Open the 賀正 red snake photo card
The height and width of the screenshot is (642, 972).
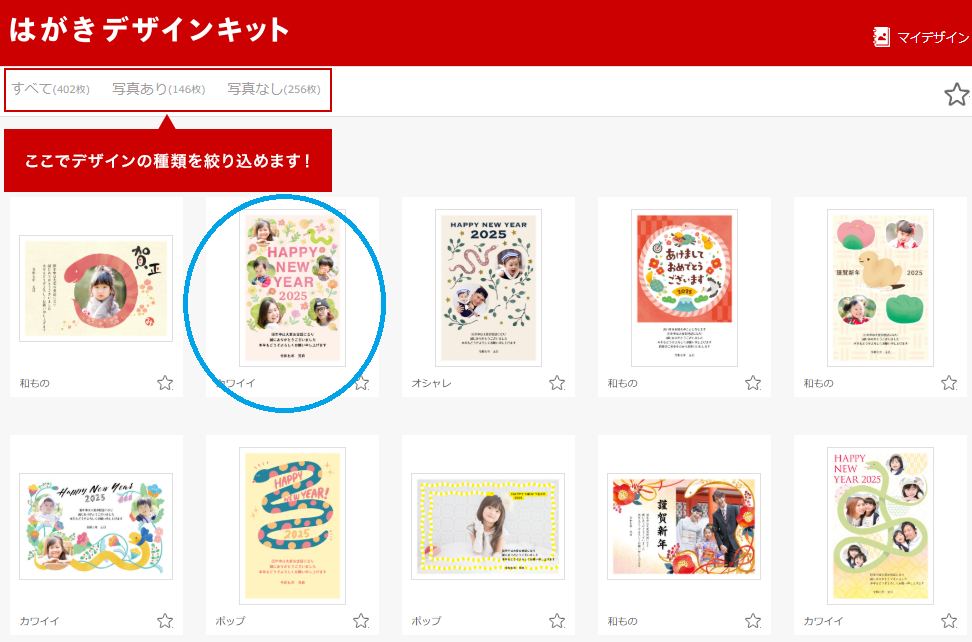pos(96,288)
